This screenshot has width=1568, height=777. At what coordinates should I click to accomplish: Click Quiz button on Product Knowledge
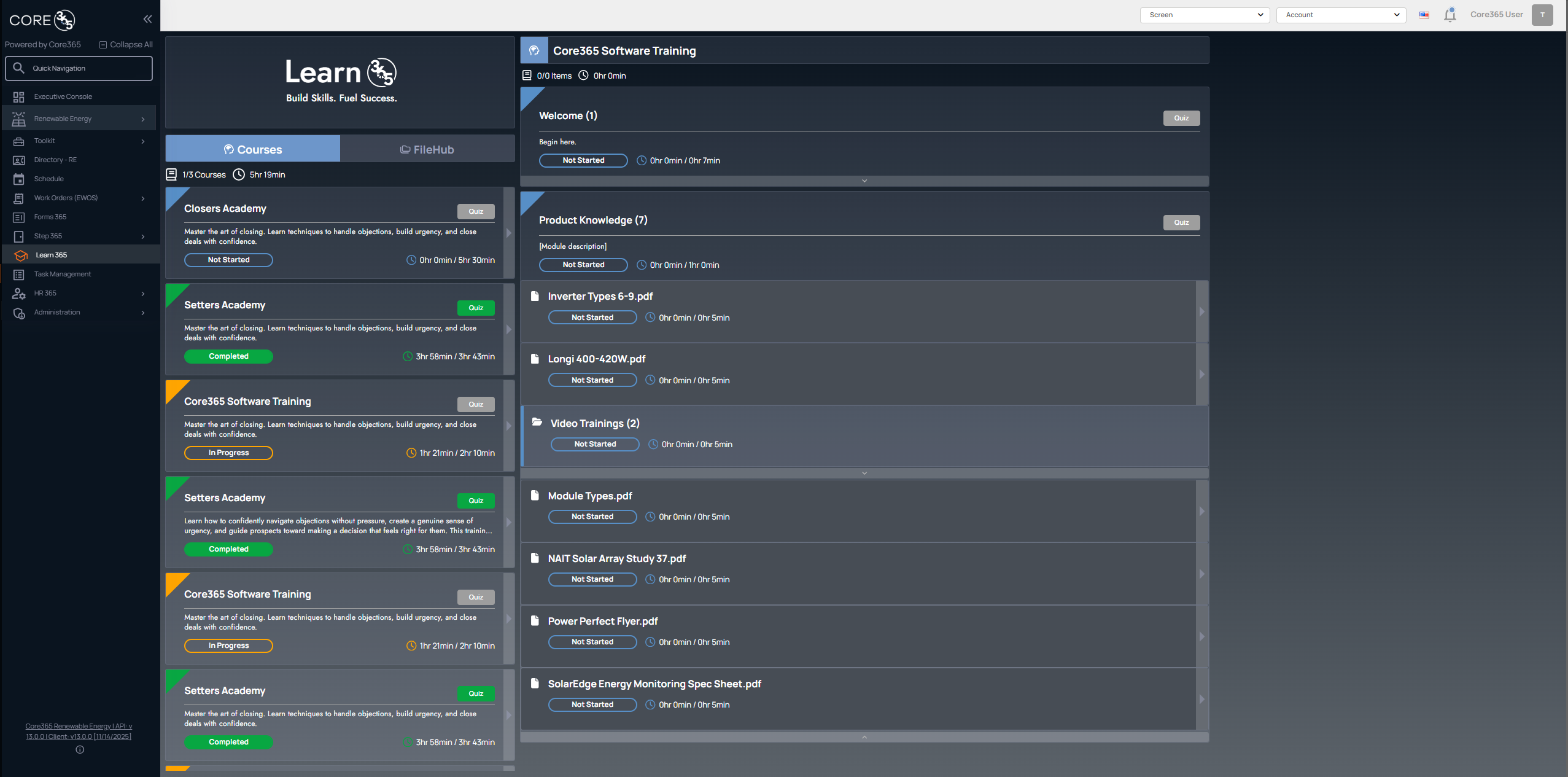point(1181,222)
